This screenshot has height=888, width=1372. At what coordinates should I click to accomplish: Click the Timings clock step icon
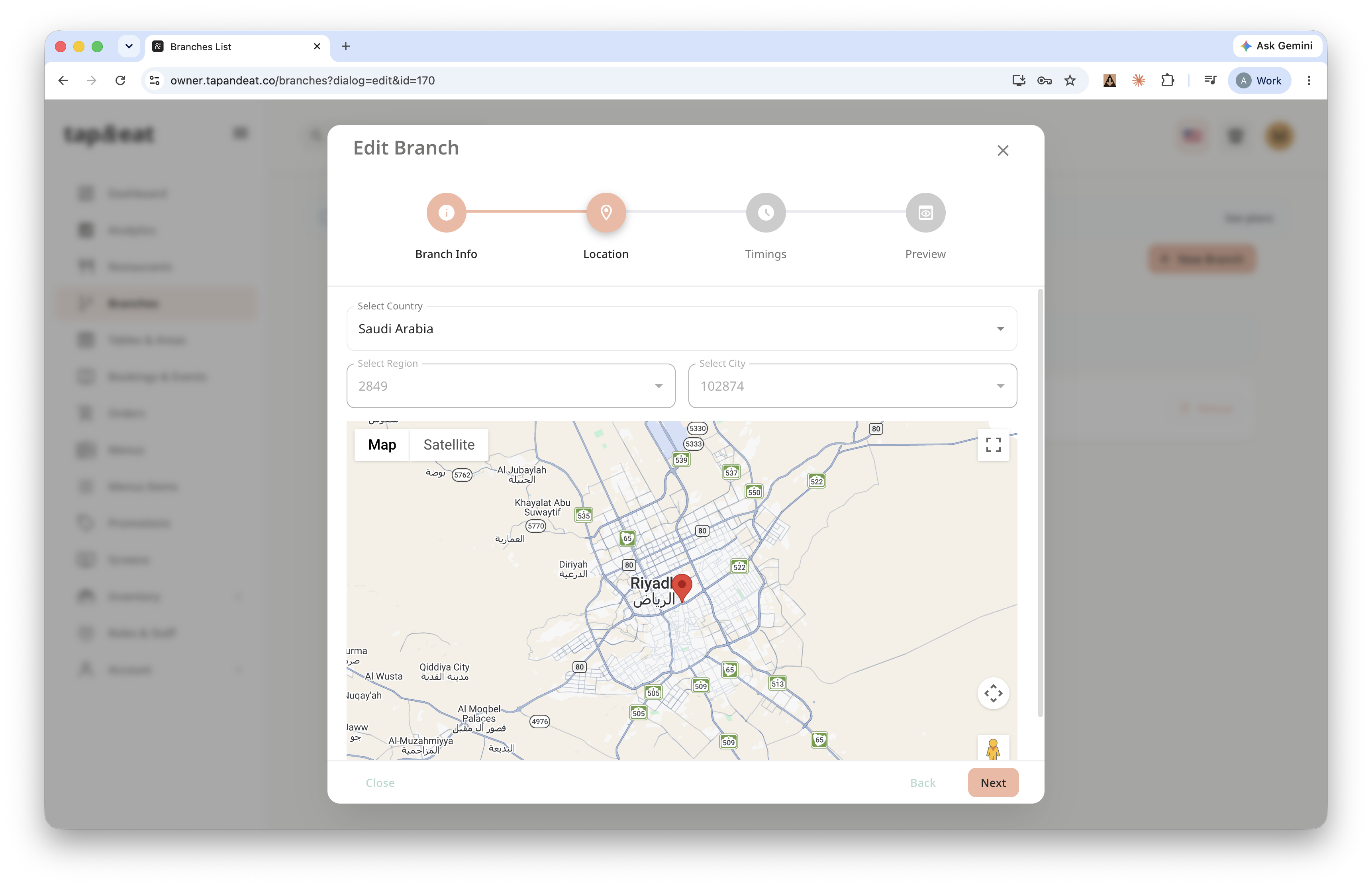[x=766, y=213]
